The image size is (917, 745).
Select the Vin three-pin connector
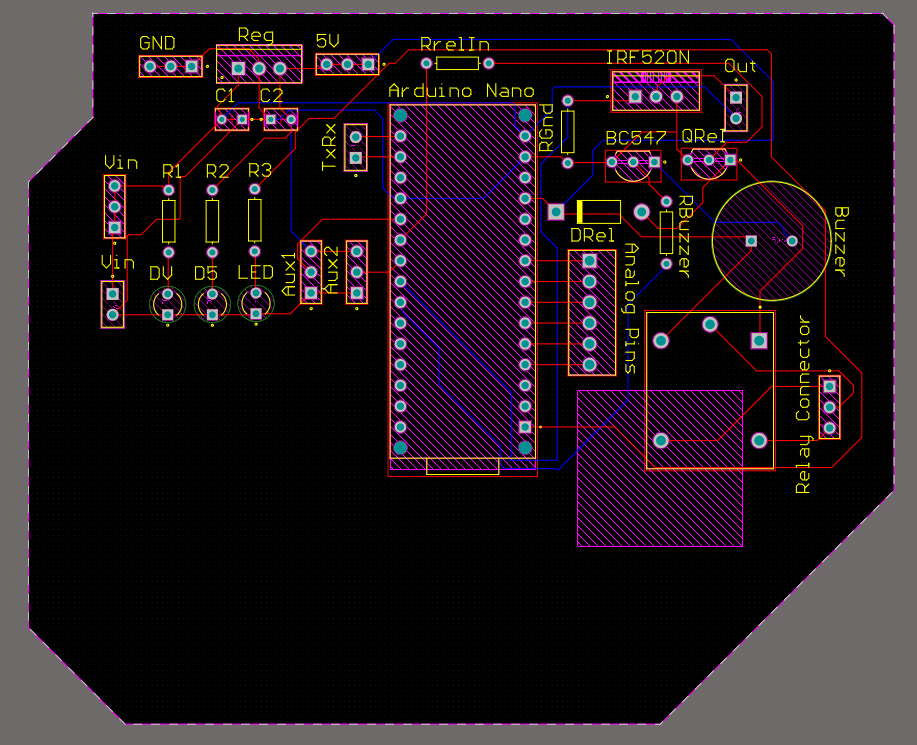coord(113,207)
